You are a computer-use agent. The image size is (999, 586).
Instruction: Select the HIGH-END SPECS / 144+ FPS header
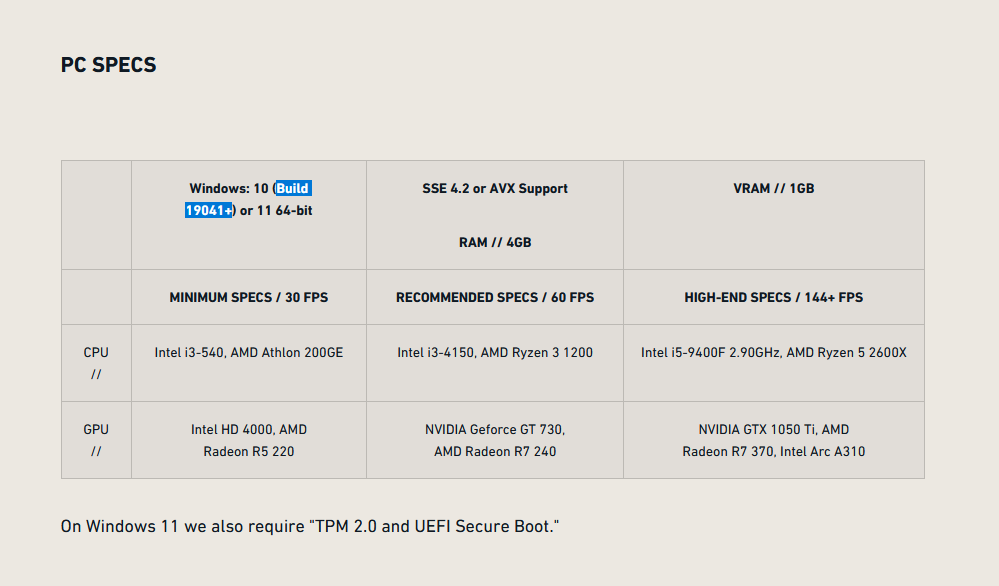click(x=773, y=297)
